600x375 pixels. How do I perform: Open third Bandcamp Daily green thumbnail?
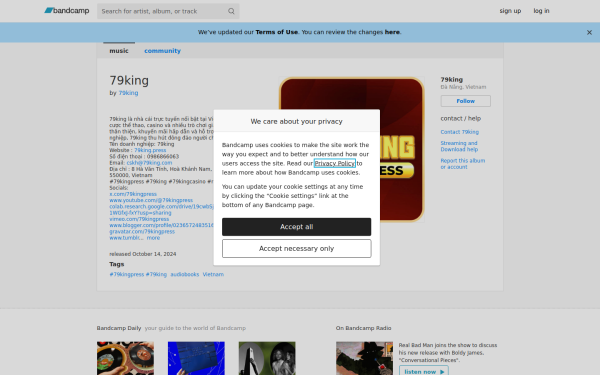pos(267,358)
